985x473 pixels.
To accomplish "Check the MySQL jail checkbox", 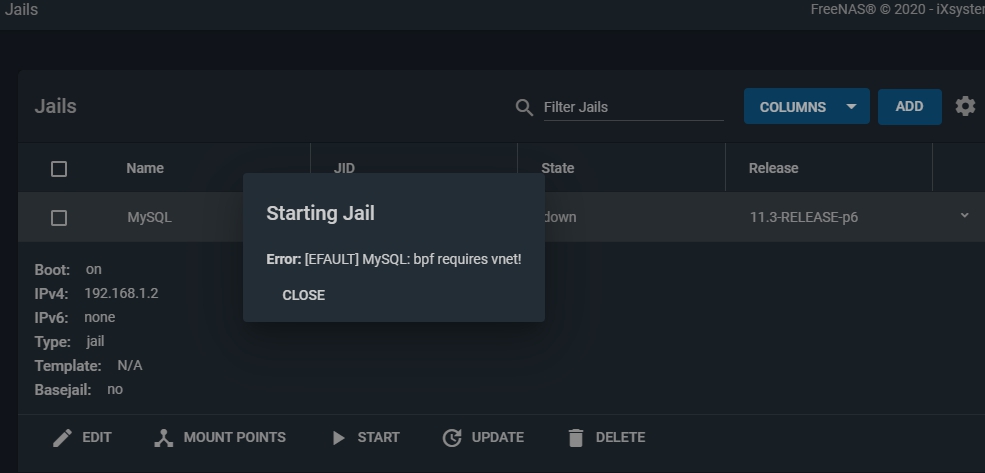I will [59, 217].
